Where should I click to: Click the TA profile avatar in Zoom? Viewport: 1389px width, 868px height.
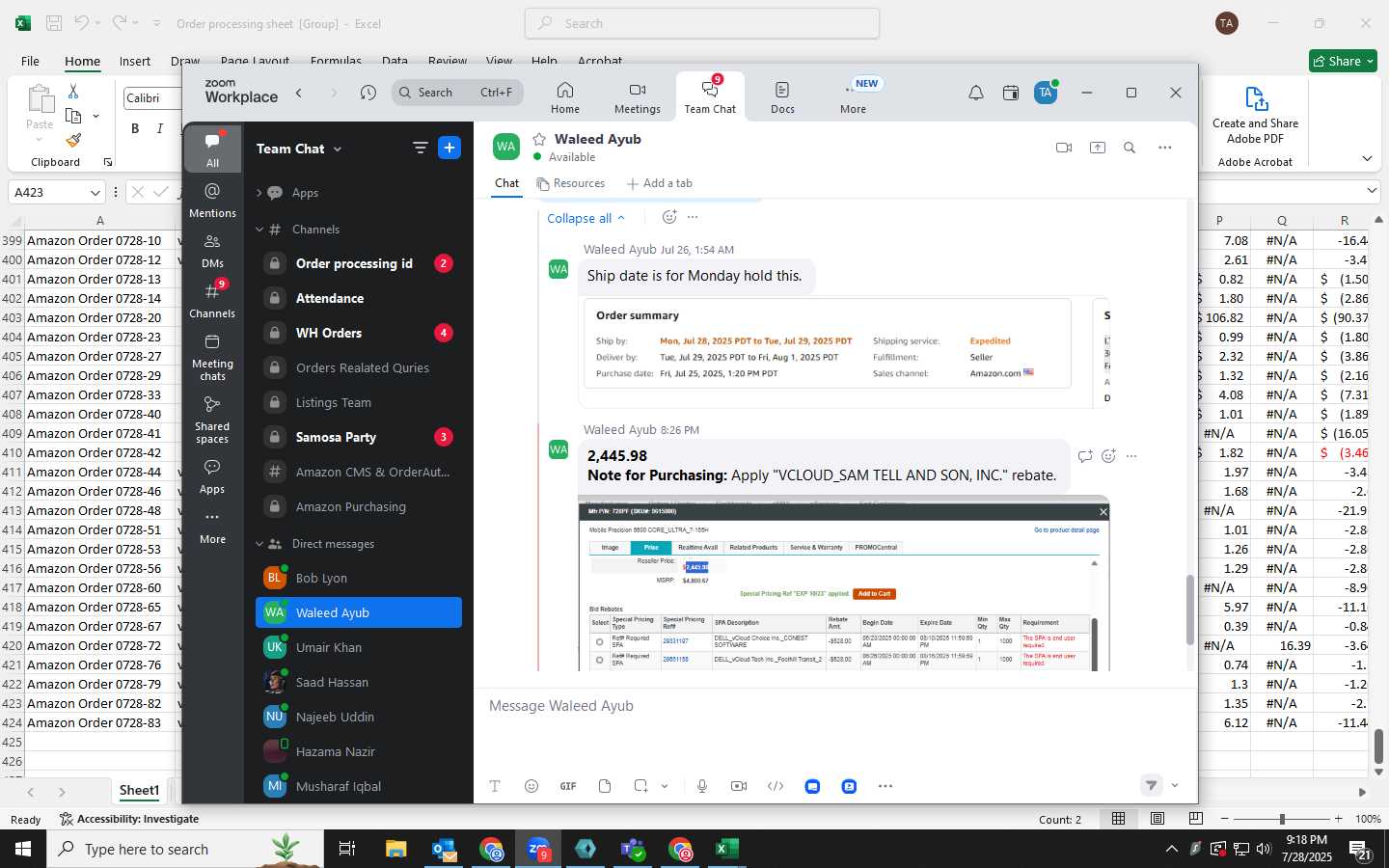click(1046, 93)
